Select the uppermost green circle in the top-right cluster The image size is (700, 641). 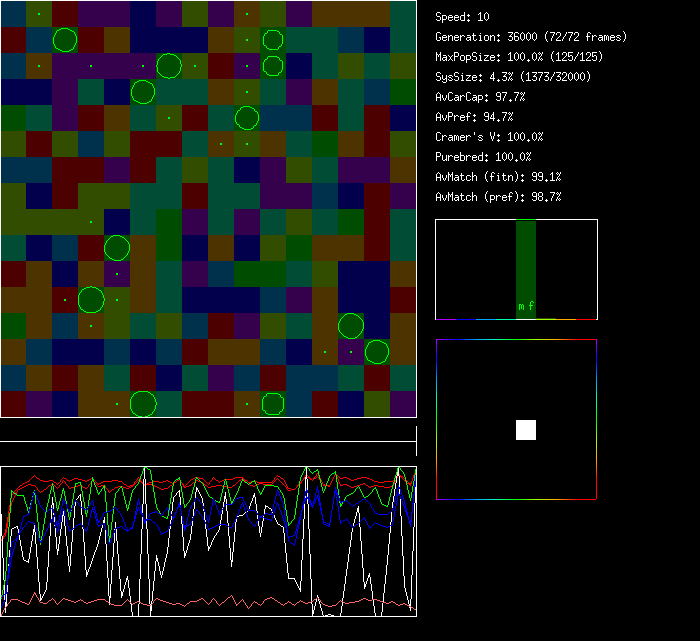click(273, 40)
